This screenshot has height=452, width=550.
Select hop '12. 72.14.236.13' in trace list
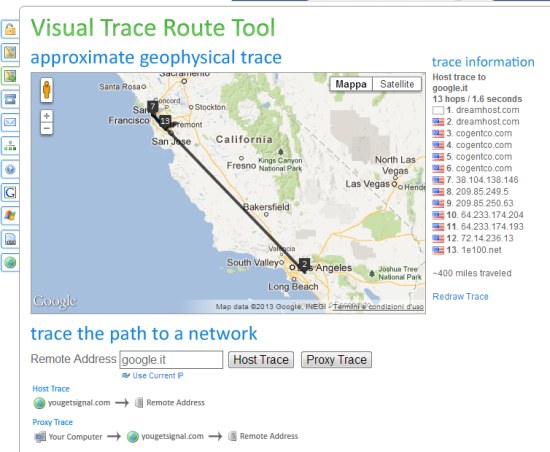click(x=480, y=238)
